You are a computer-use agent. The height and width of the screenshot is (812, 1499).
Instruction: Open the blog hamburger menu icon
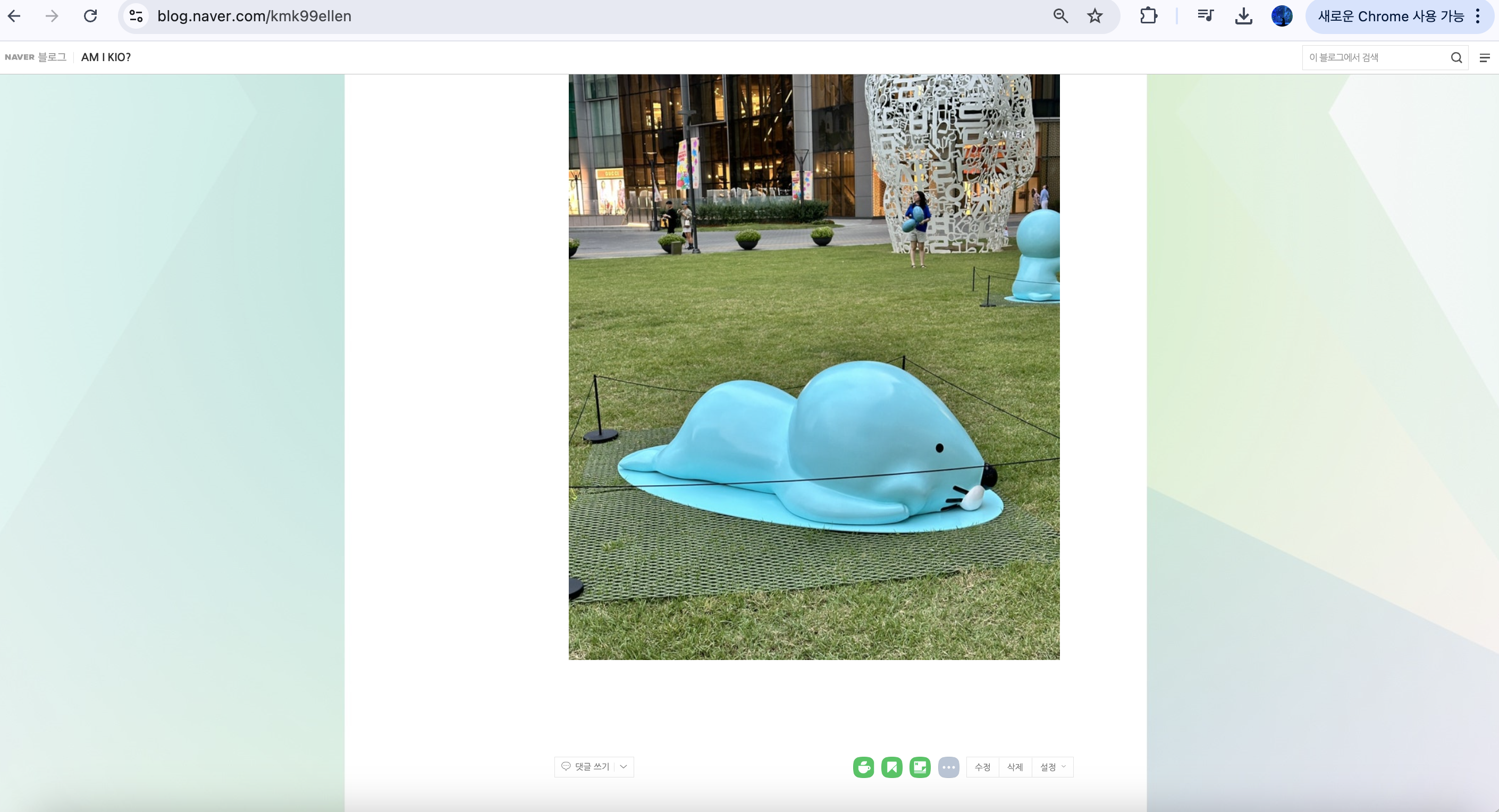1485,57
